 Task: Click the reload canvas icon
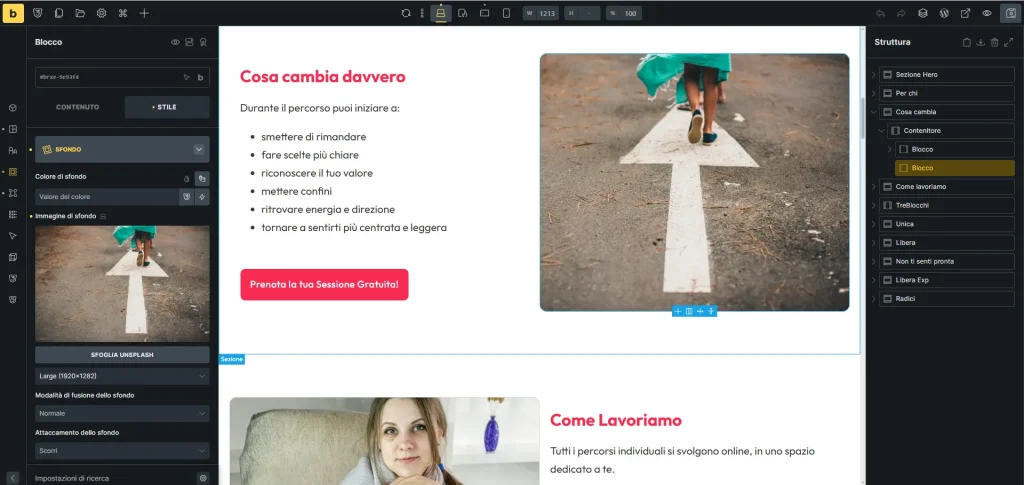pos(406,13)
